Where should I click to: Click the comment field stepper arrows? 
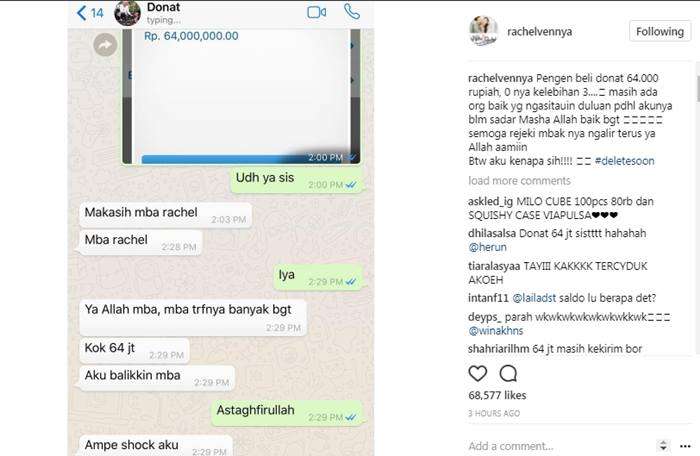(x=663, y=445)
